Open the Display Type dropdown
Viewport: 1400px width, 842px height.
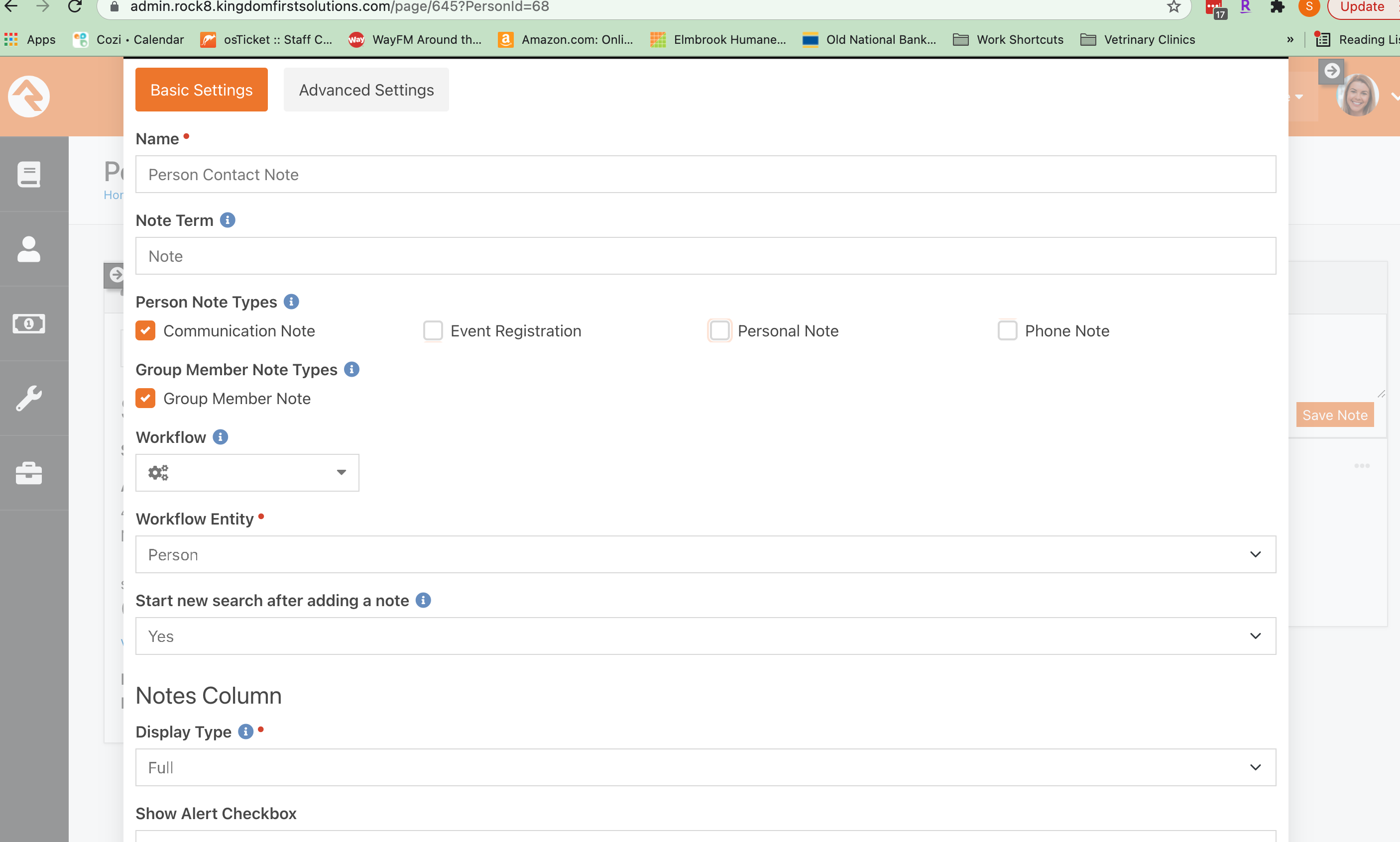[x=705, y=767]
